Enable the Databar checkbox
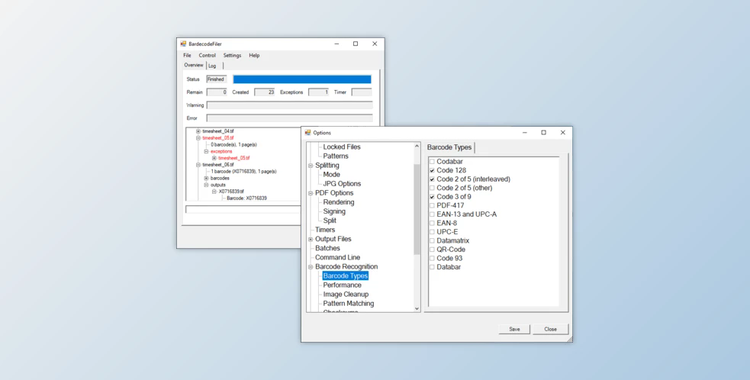Viewport: 750px width, 380px height. point(432,267)
